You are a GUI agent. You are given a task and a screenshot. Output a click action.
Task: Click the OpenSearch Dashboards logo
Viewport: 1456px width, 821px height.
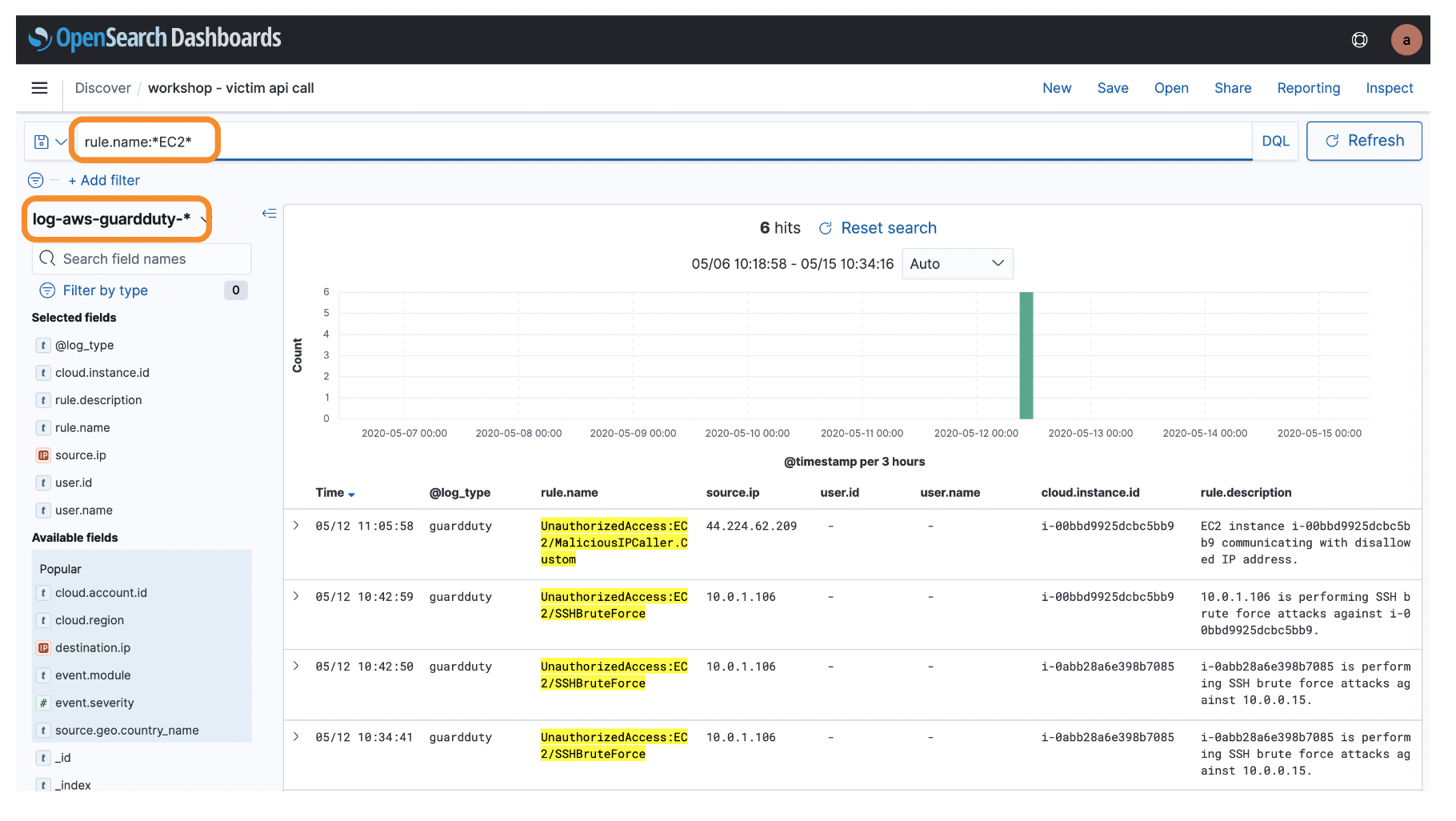point(155,38)
